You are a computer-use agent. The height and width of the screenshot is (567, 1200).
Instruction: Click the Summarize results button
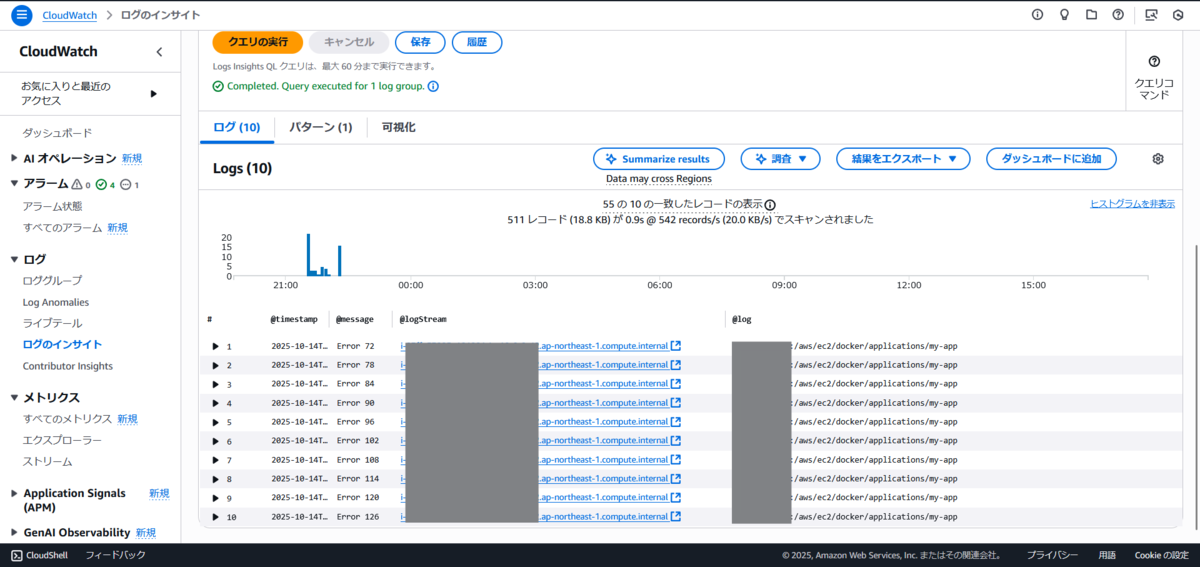[x=658, y=159]
